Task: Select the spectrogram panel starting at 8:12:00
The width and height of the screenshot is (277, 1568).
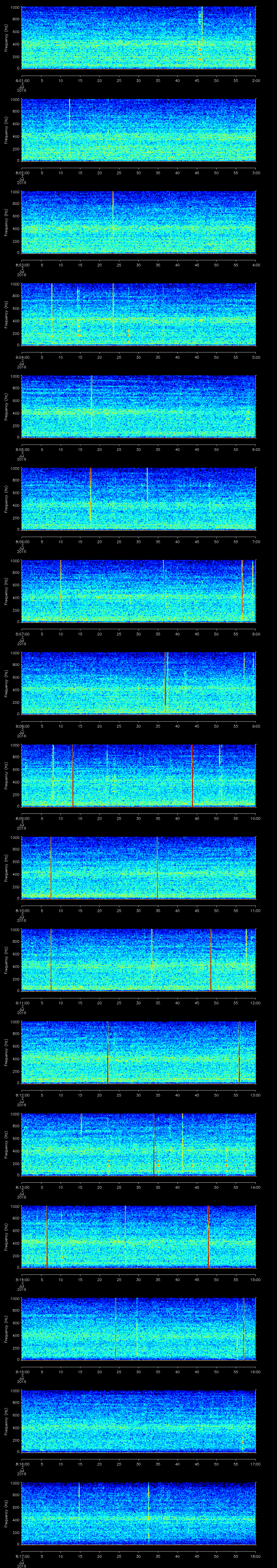Action: pyautogui.click(x=139, y=1052)
